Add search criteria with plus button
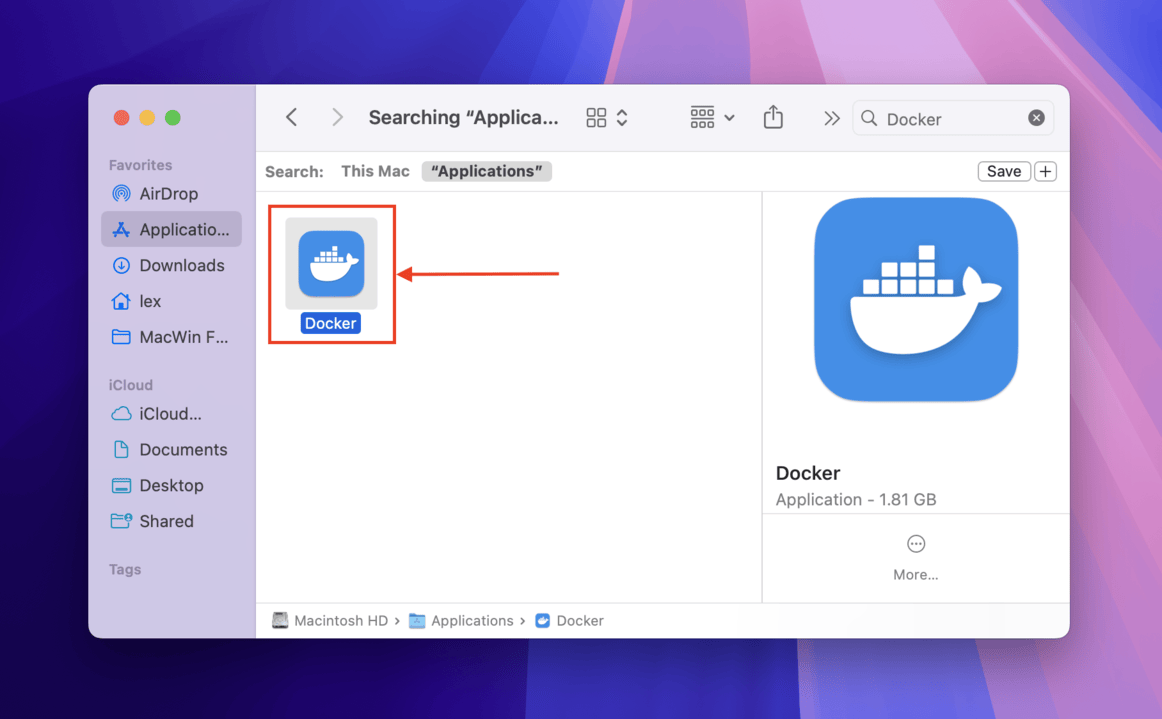The width and height of the screenshot is (1162, 719). 1045,171
